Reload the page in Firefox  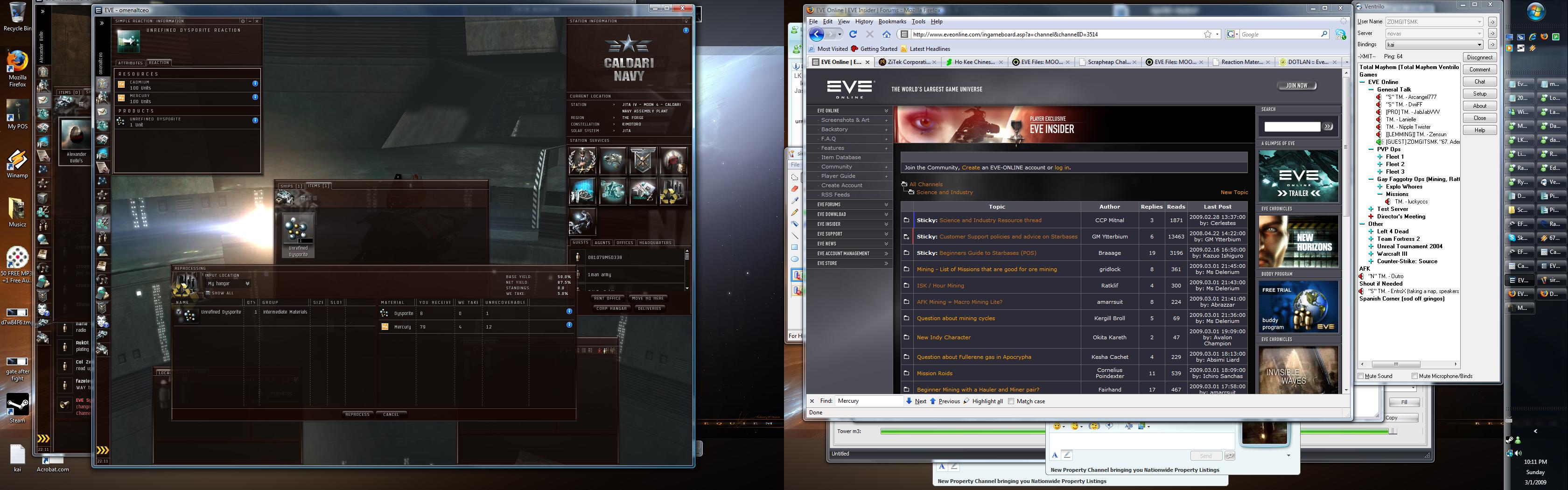[853, 34]
